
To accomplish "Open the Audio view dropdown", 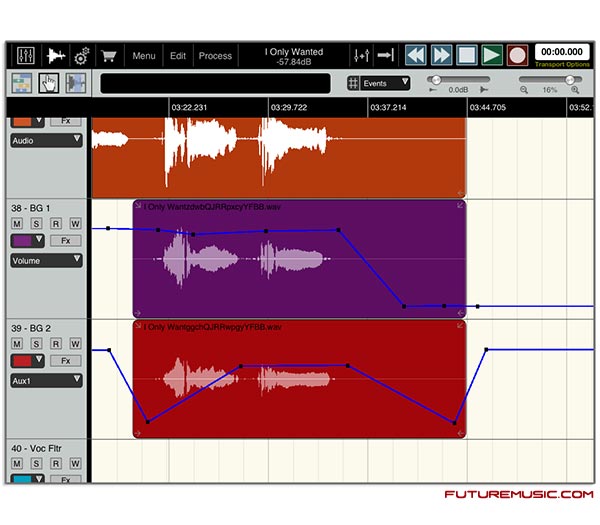I will 46,140.
